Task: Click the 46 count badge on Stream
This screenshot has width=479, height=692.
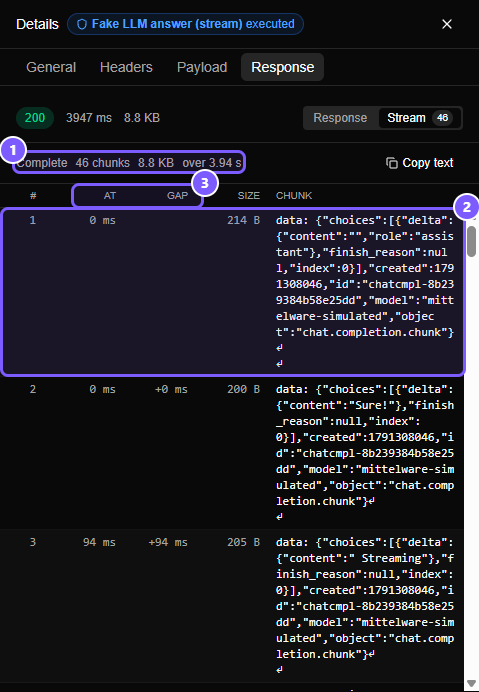Action: (x=442, y=118)
